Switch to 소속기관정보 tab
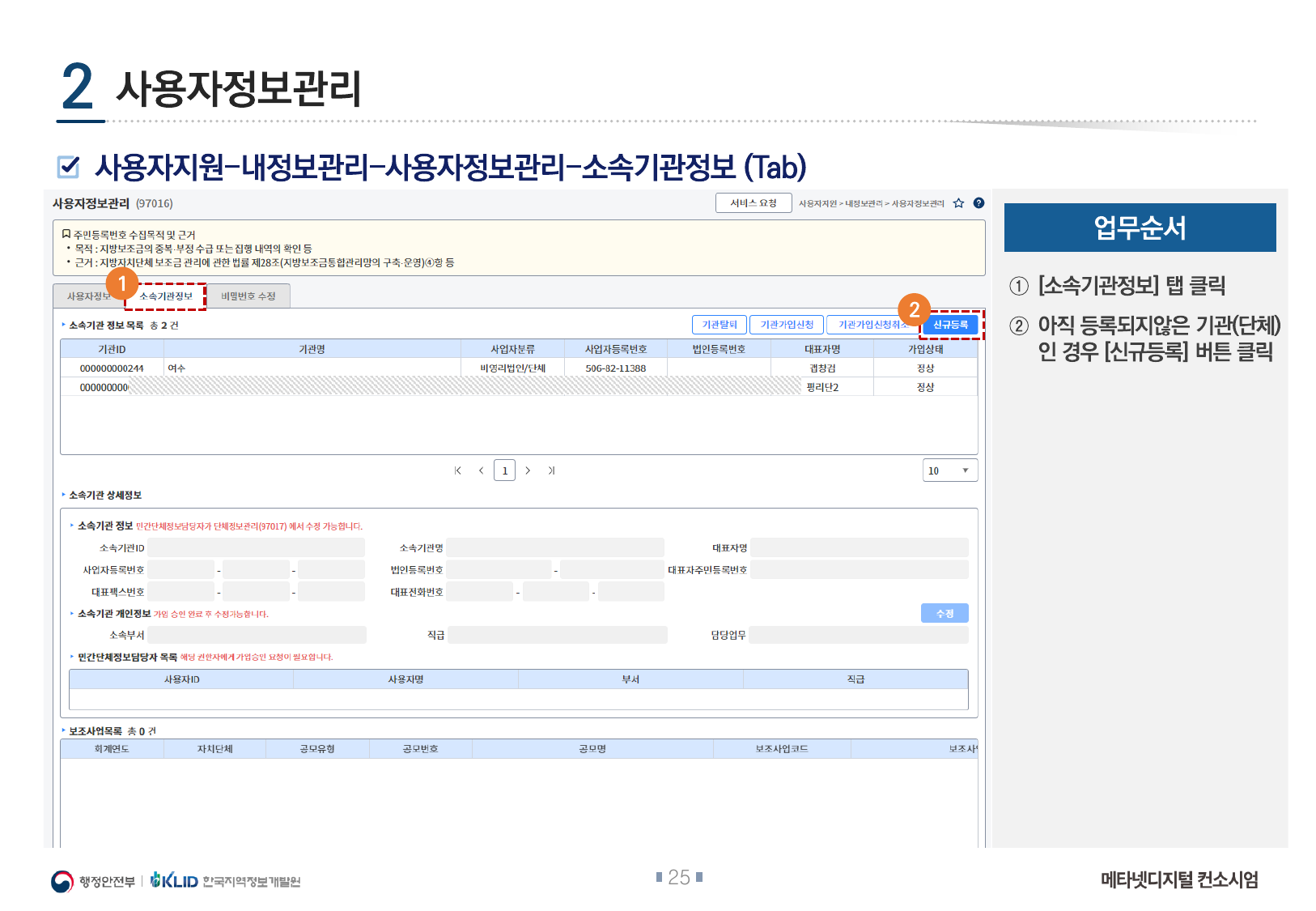The width and height of the screenshot is (1316, 911). [166, 296]
